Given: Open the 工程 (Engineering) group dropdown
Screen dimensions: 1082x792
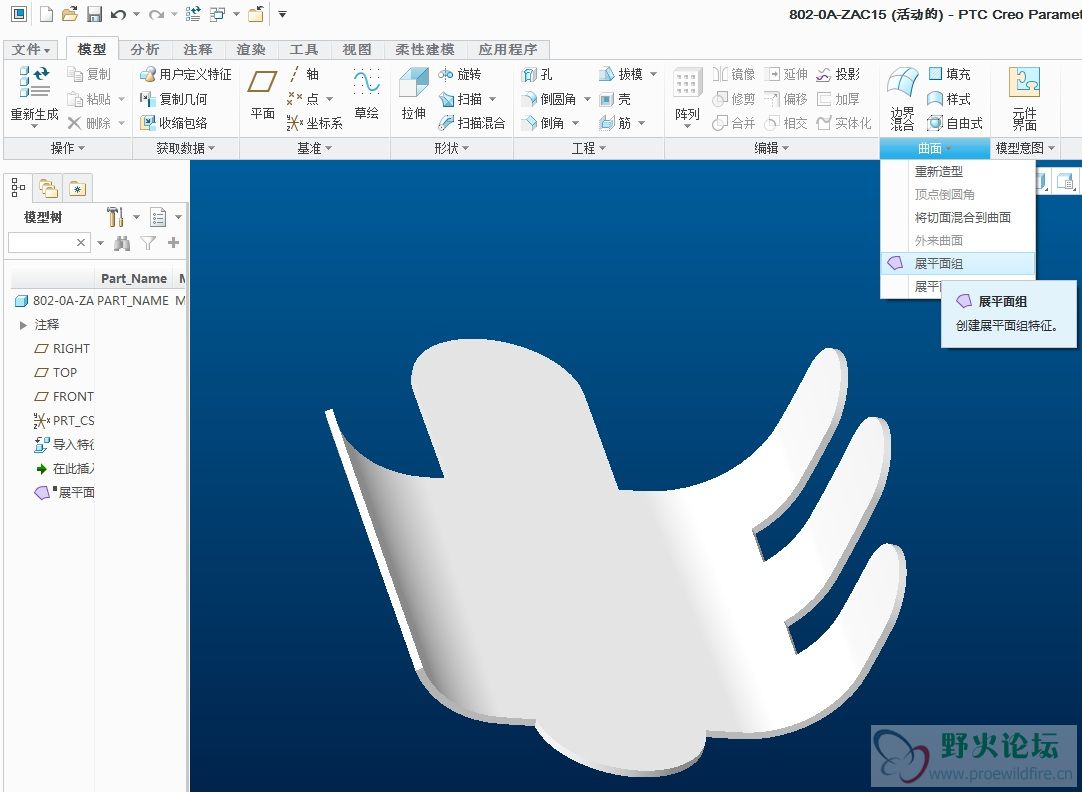Looking at the screenshot, I should tap(589, 148).
